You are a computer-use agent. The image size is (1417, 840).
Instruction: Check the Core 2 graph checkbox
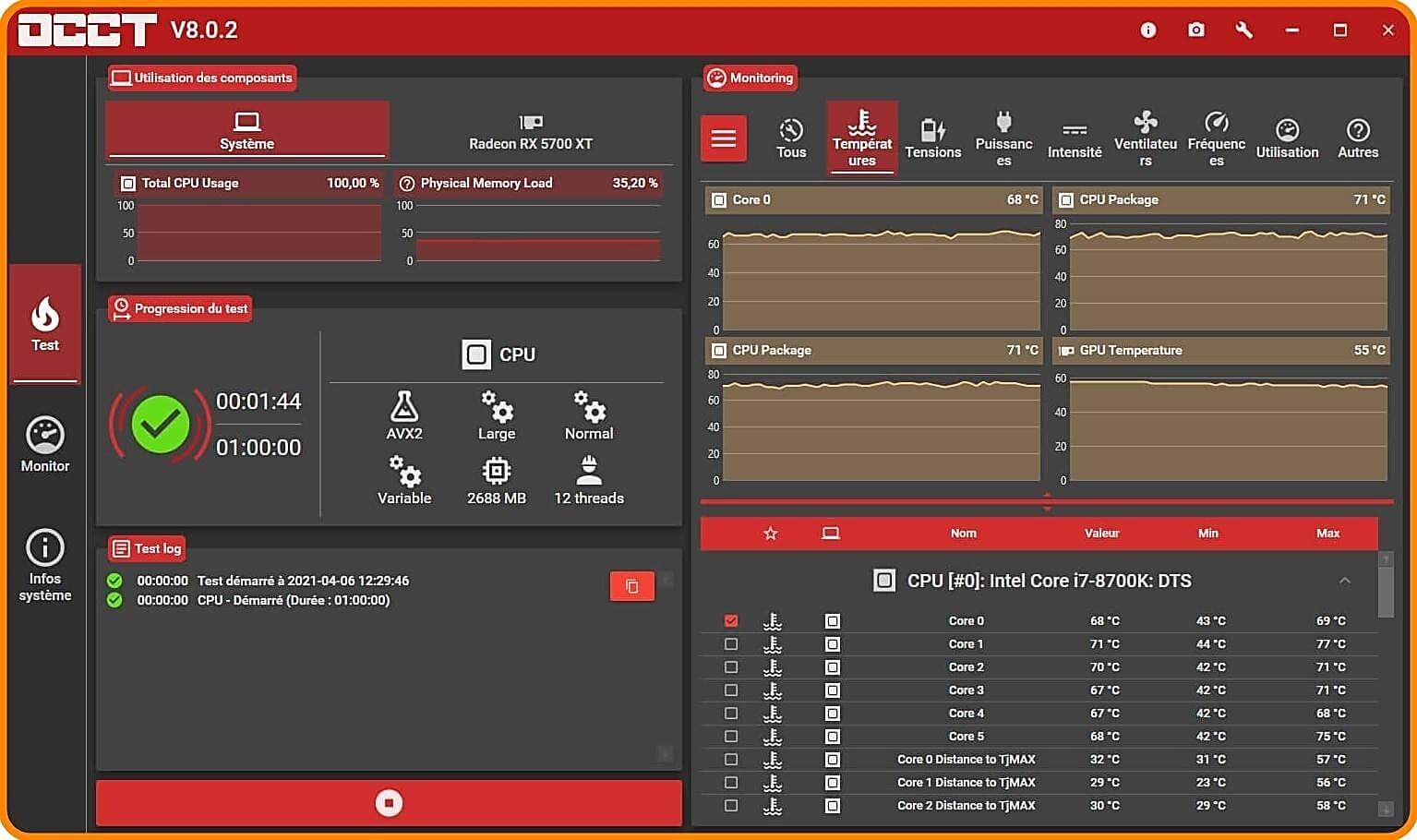(x=731, y=666)
